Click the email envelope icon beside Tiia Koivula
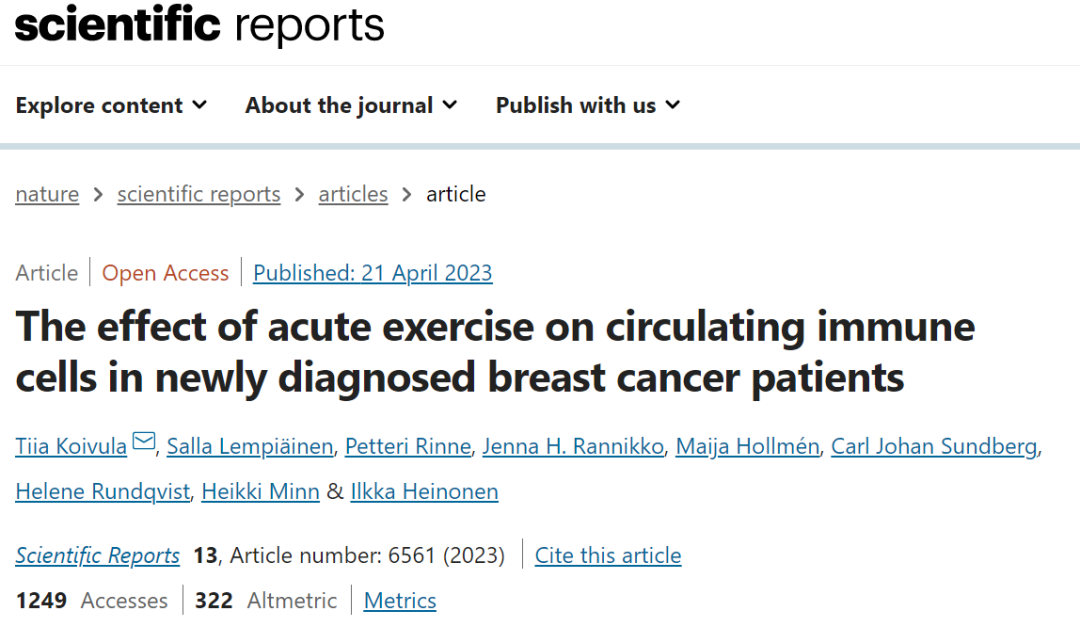 click(144, 441)
